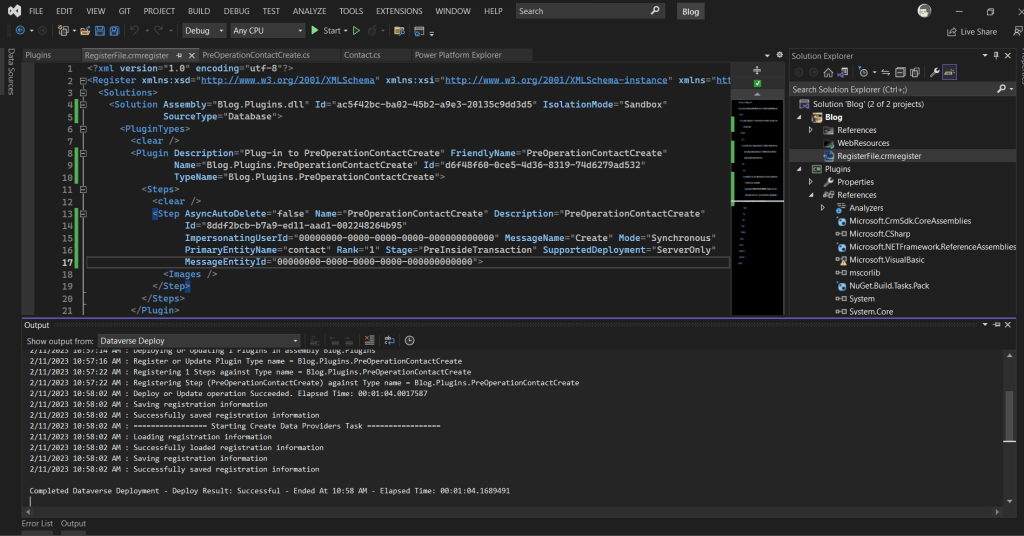Click the user account avatar icon

click(924, 10)
